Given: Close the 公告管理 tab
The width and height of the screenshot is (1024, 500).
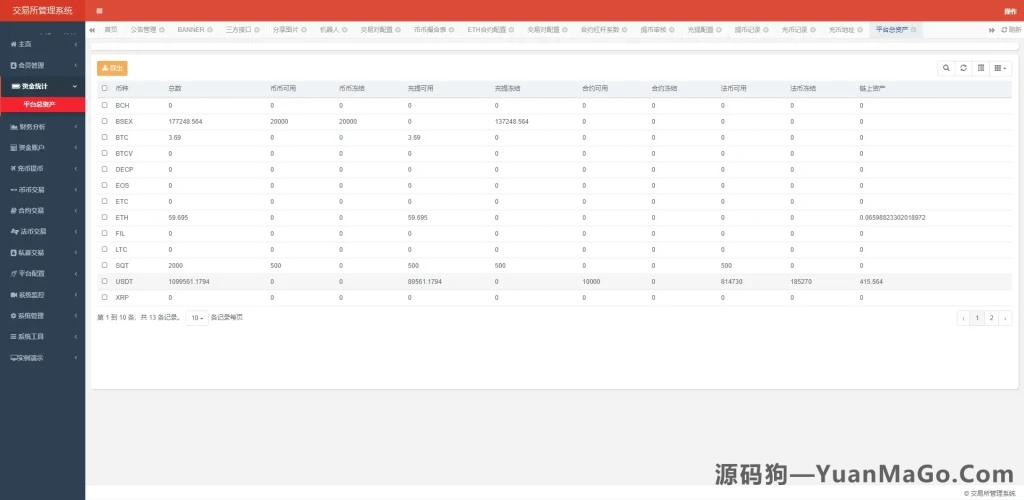Looking at the screenshot, I should tap(161, 30).
